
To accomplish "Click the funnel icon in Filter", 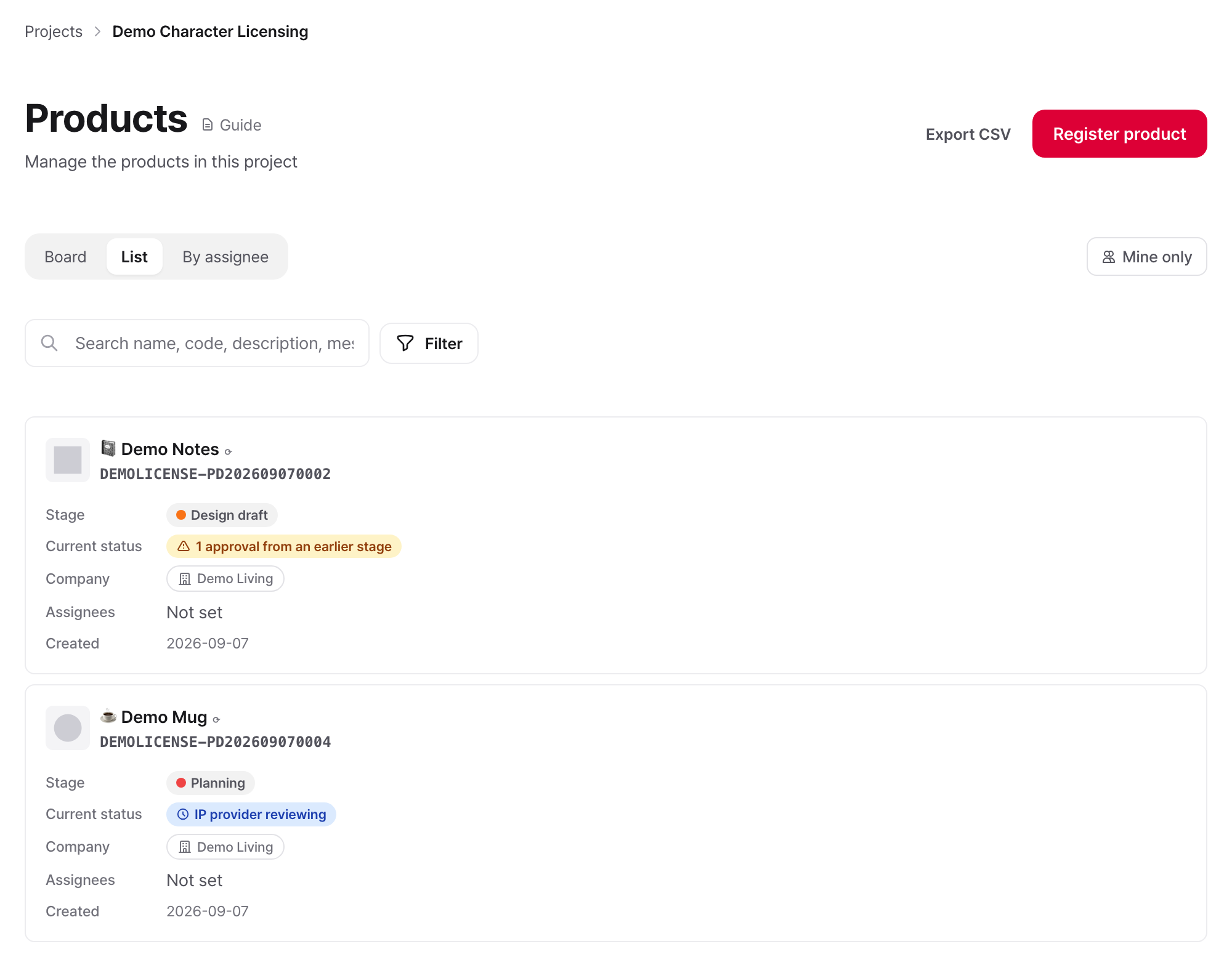I will pyautogui.click(x=405, y=343).
